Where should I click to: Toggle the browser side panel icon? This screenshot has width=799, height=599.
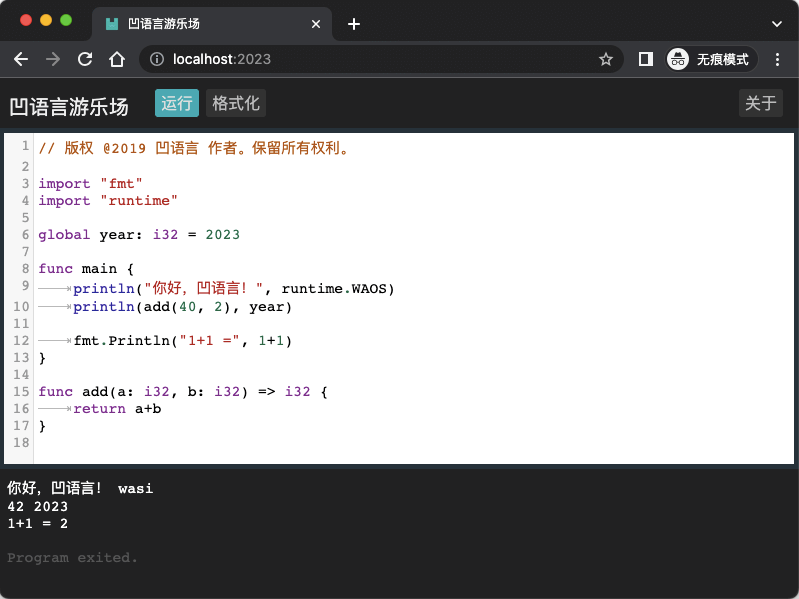tap(645, 59)
